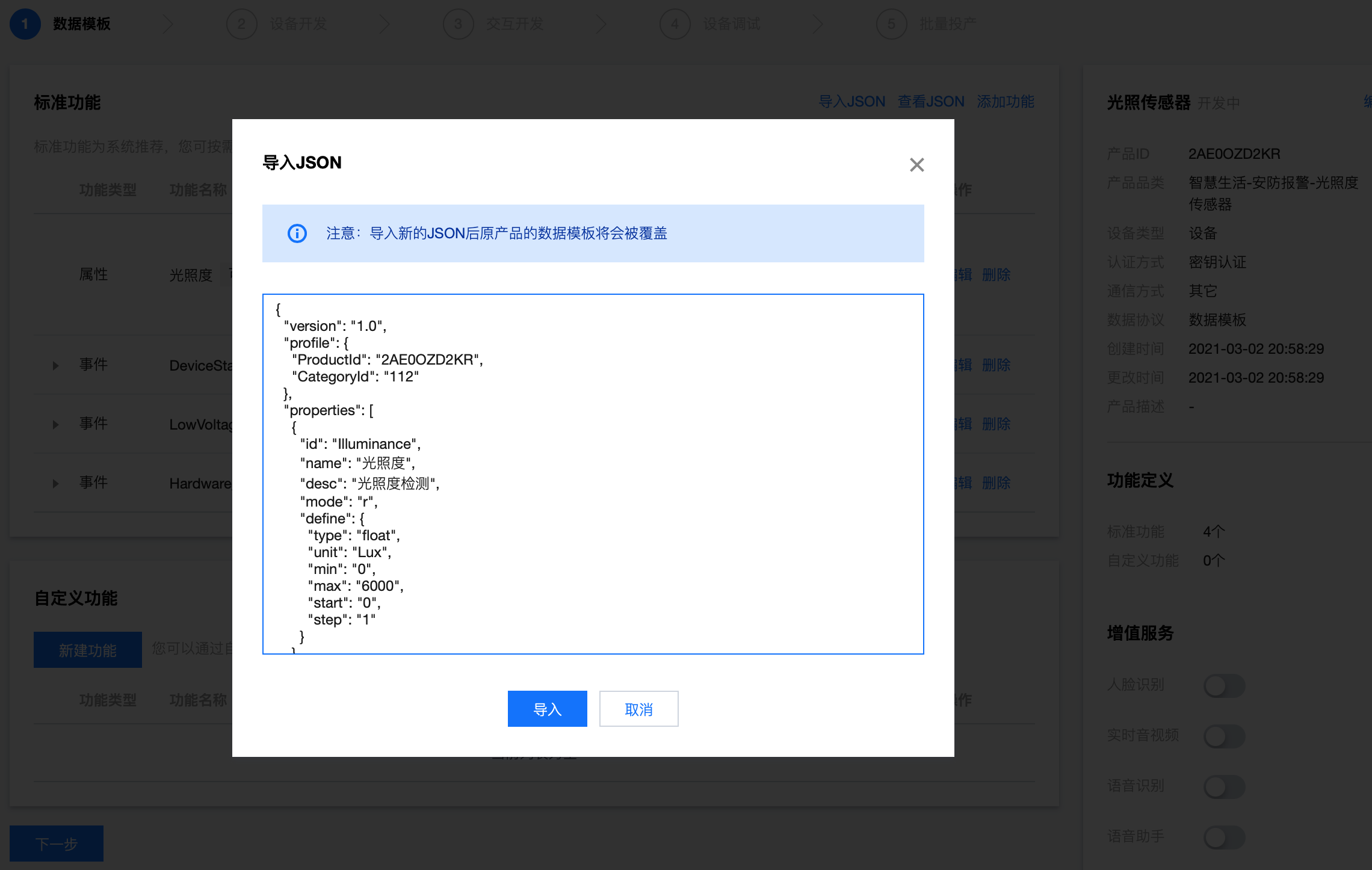The width and height of the screenshot is (1372, 870).
Task: Turn on the 语音识别 switch
Action: click(1224, 786)
